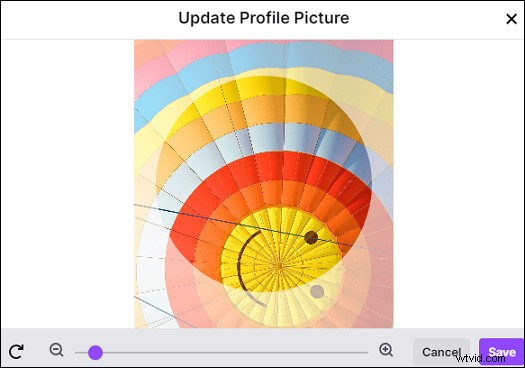
Task: Click the faded pink top-right corner of the photo
Action: coord(378,49)
